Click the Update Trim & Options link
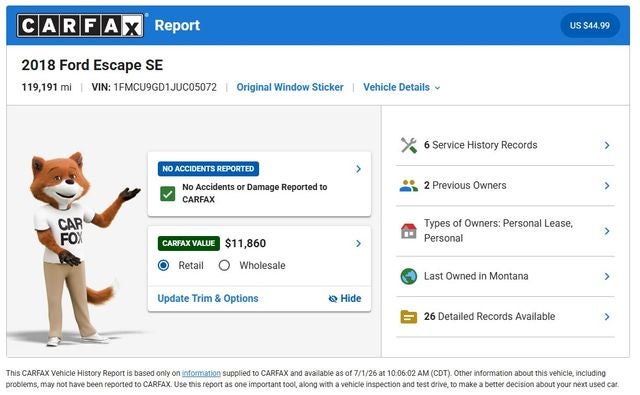 pos(208,299)
